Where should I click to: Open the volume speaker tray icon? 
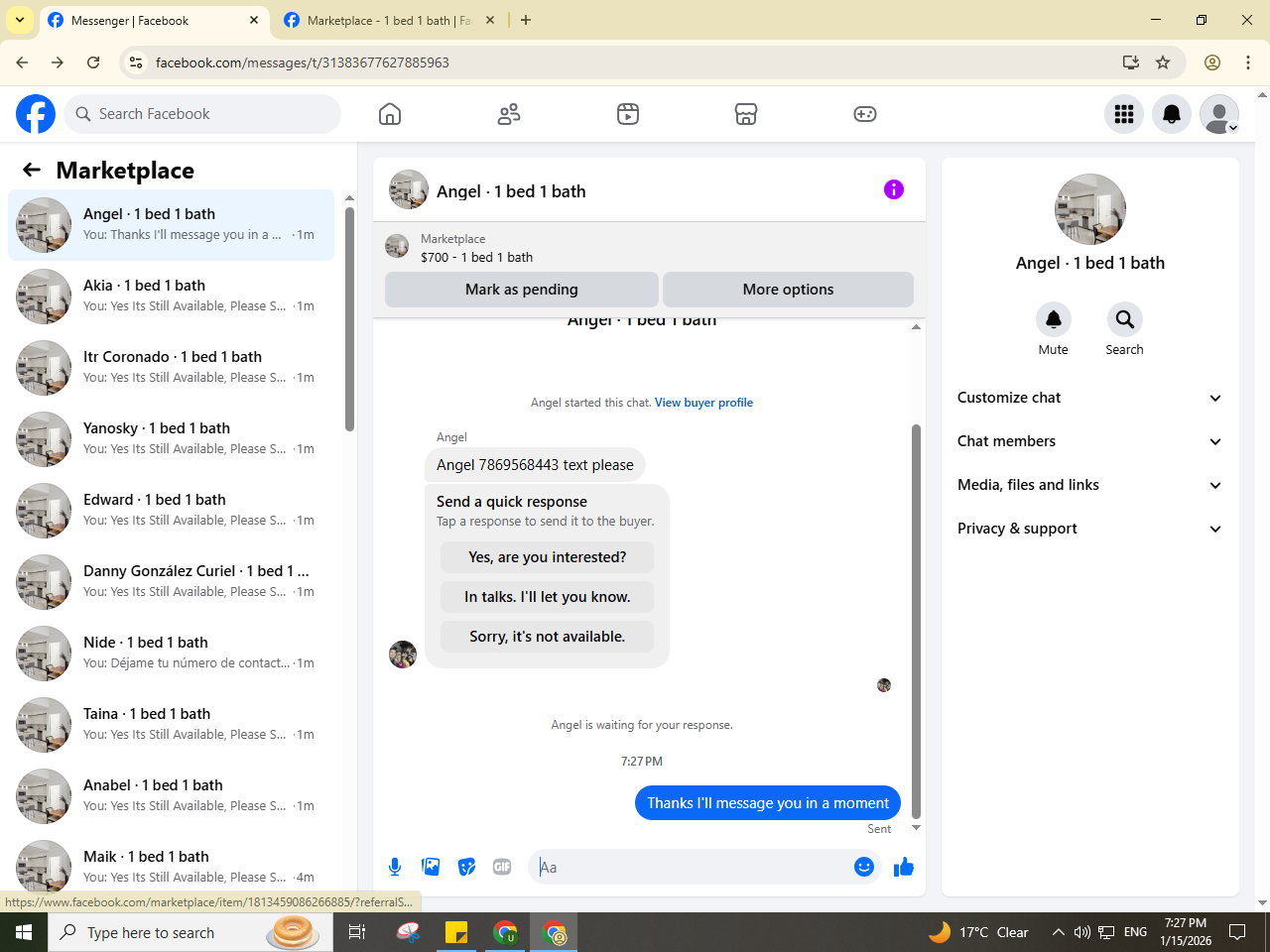click(1082, 932)
